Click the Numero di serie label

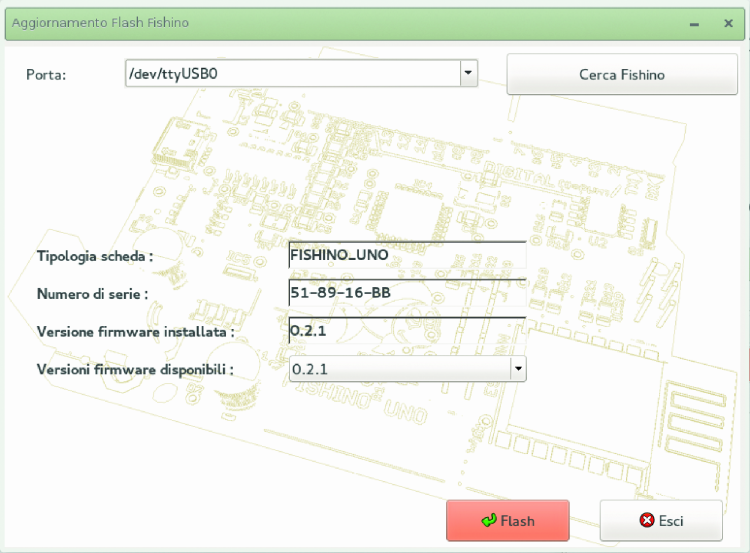92,294
